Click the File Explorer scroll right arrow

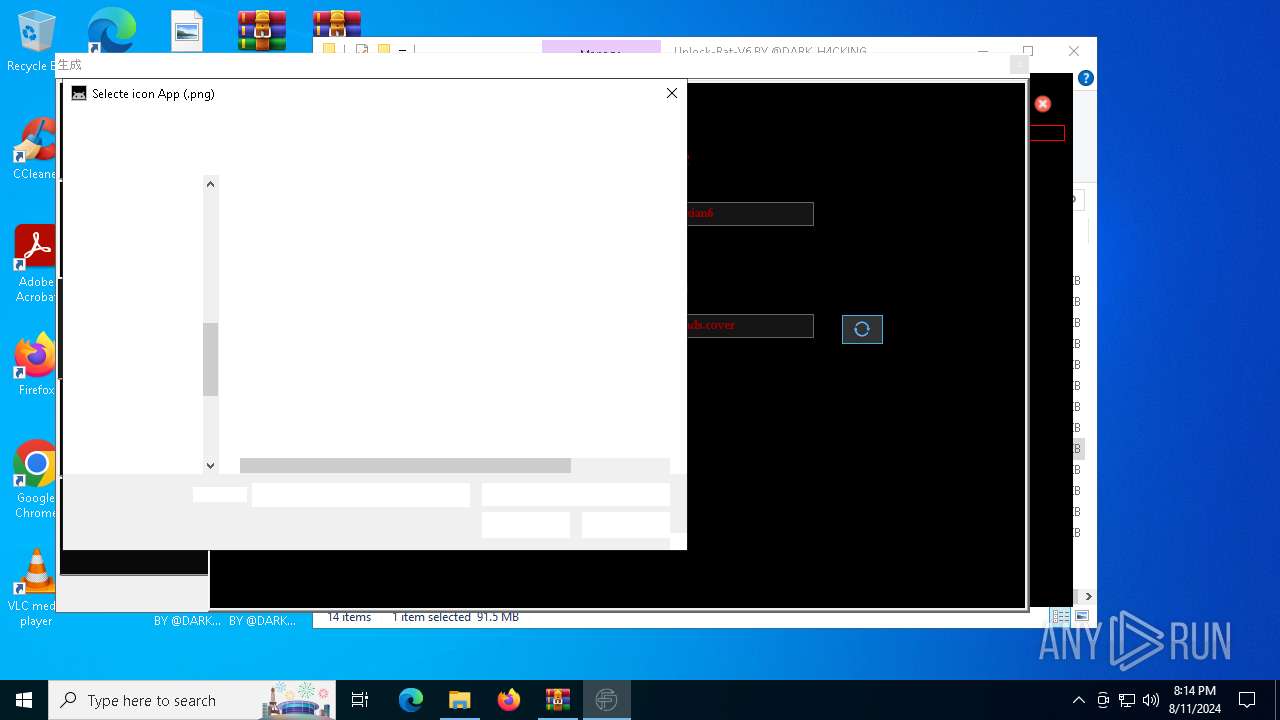pyautogui.click(x=1088, y=596)
